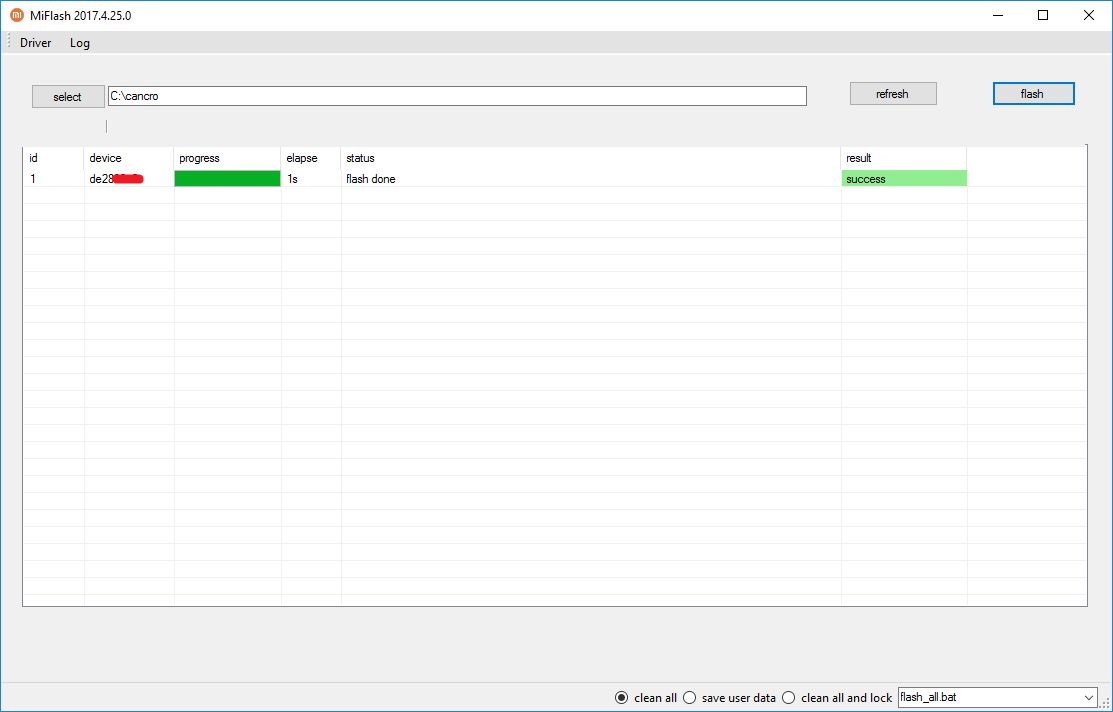Select the 'clean all' radio option
The width and height of the screenshot is (1113, 712).
click(x=645, y=698)
